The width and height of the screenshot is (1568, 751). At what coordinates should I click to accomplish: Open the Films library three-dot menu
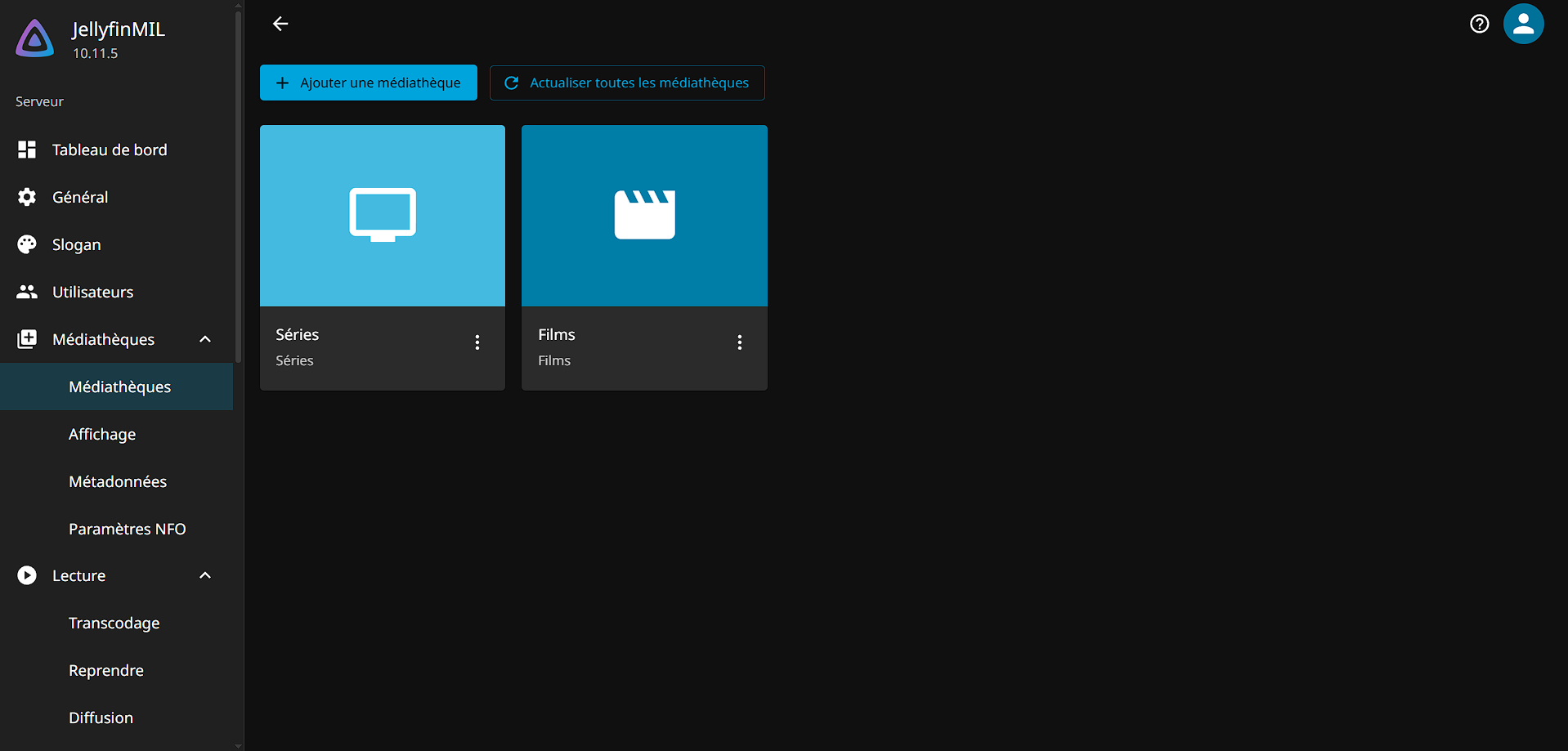(739, 342)
